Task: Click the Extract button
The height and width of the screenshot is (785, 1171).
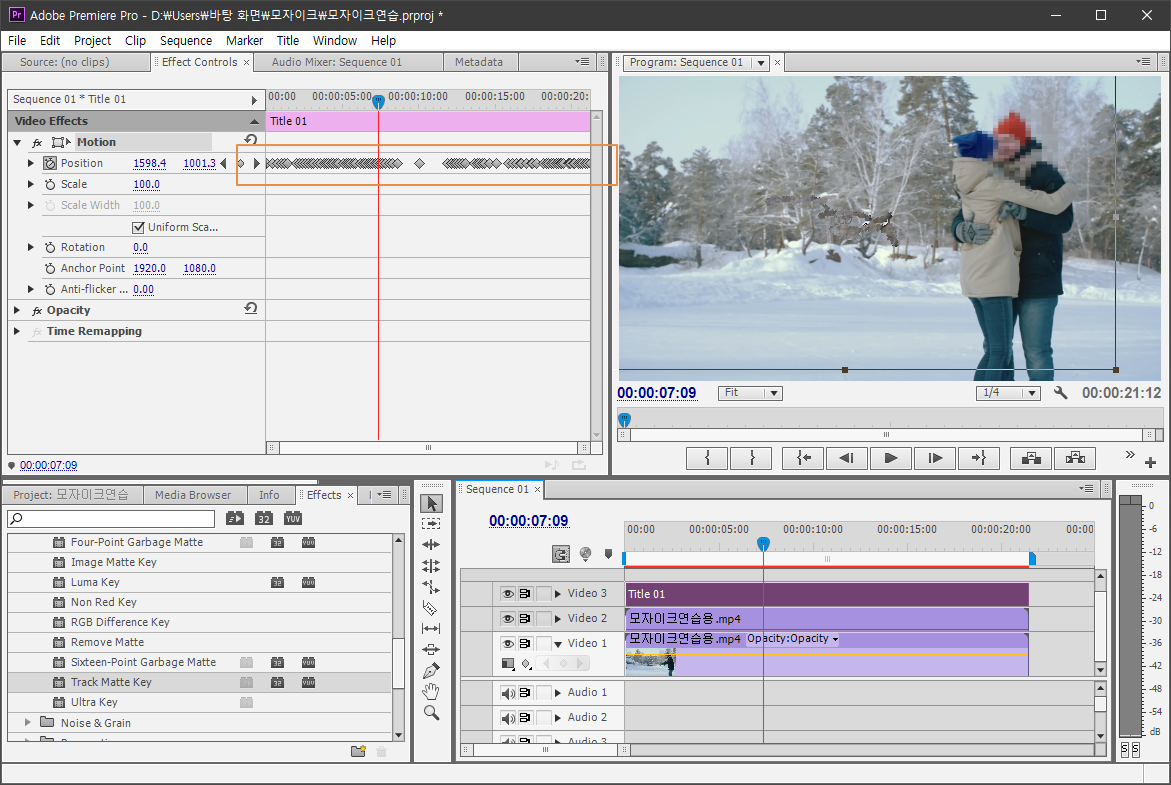Action: tap(1075, 458)
